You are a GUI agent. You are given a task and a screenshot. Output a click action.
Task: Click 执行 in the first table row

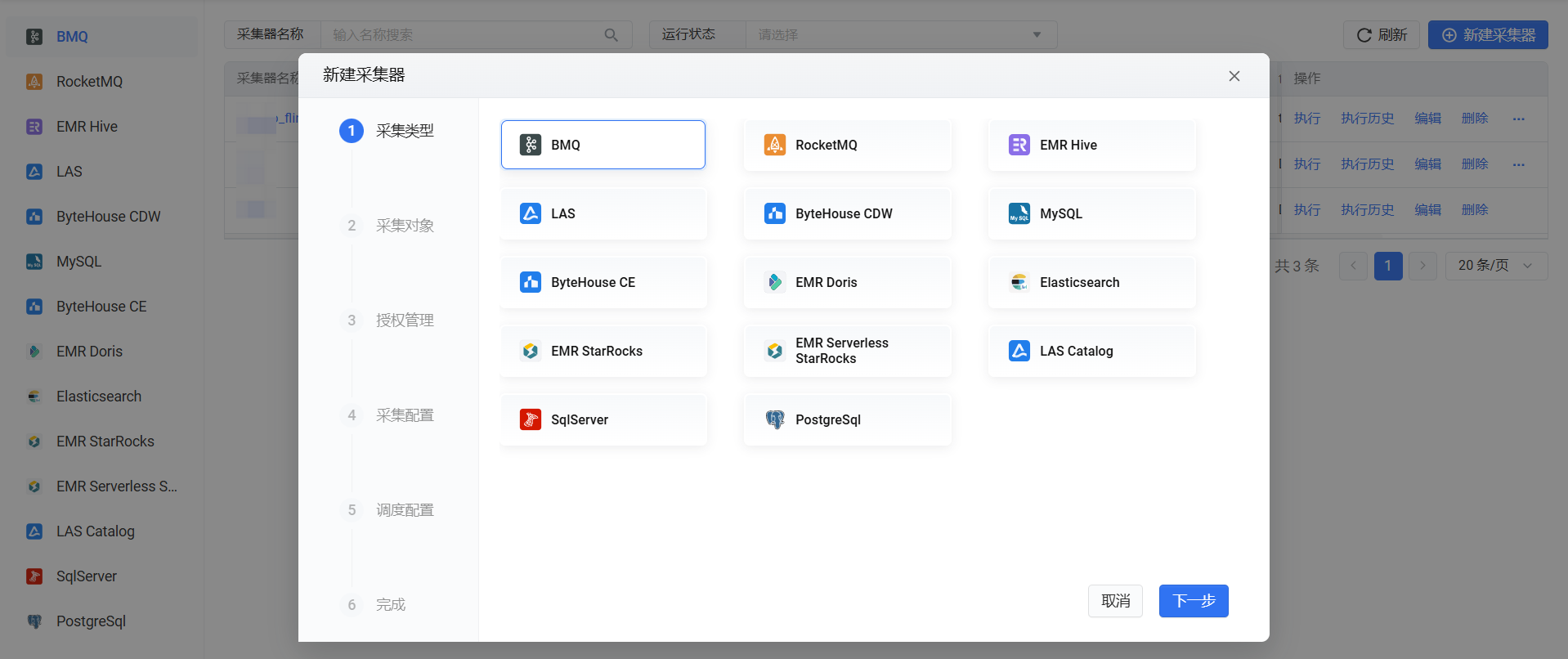pos(1307,119)
